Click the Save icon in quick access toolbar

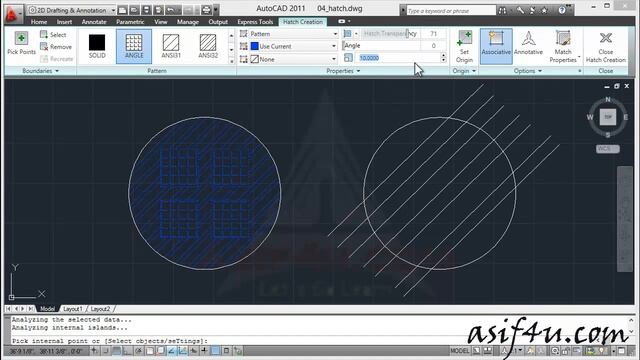click(146, 10)
